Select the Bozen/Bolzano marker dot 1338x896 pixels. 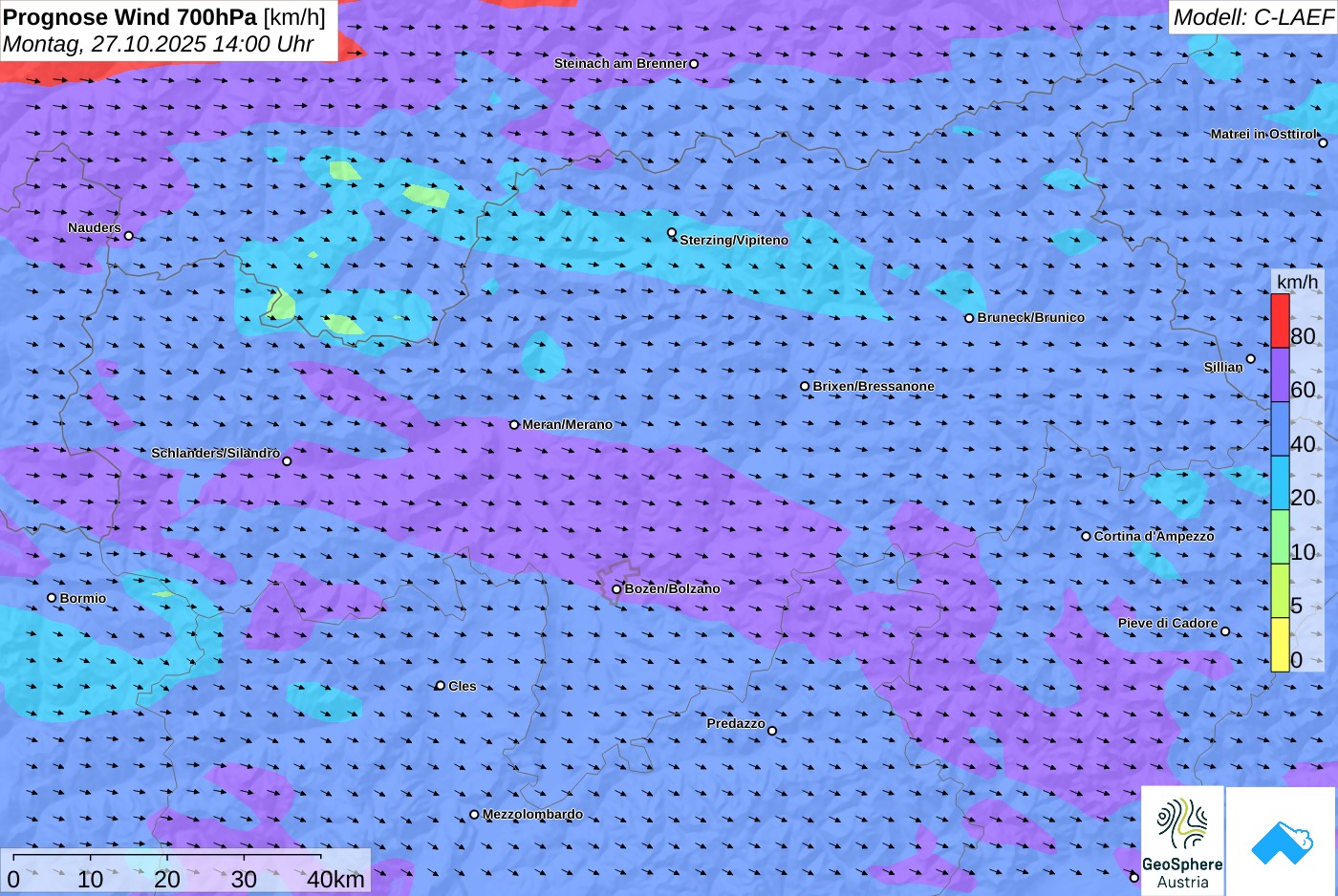tap(616, 589)
